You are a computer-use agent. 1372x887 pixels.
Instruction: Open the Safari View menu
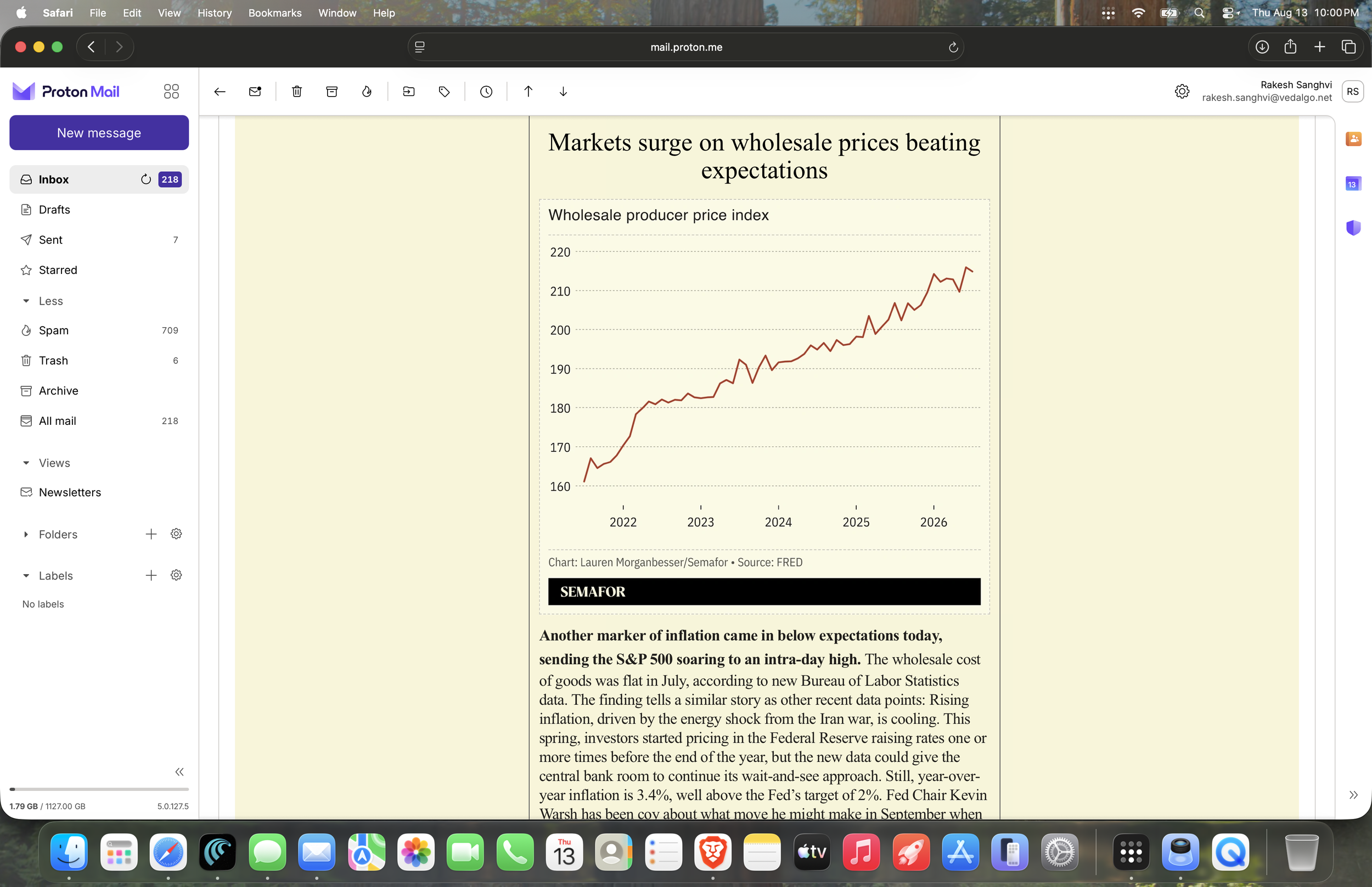pyautogui.click(x=169, y=13)
